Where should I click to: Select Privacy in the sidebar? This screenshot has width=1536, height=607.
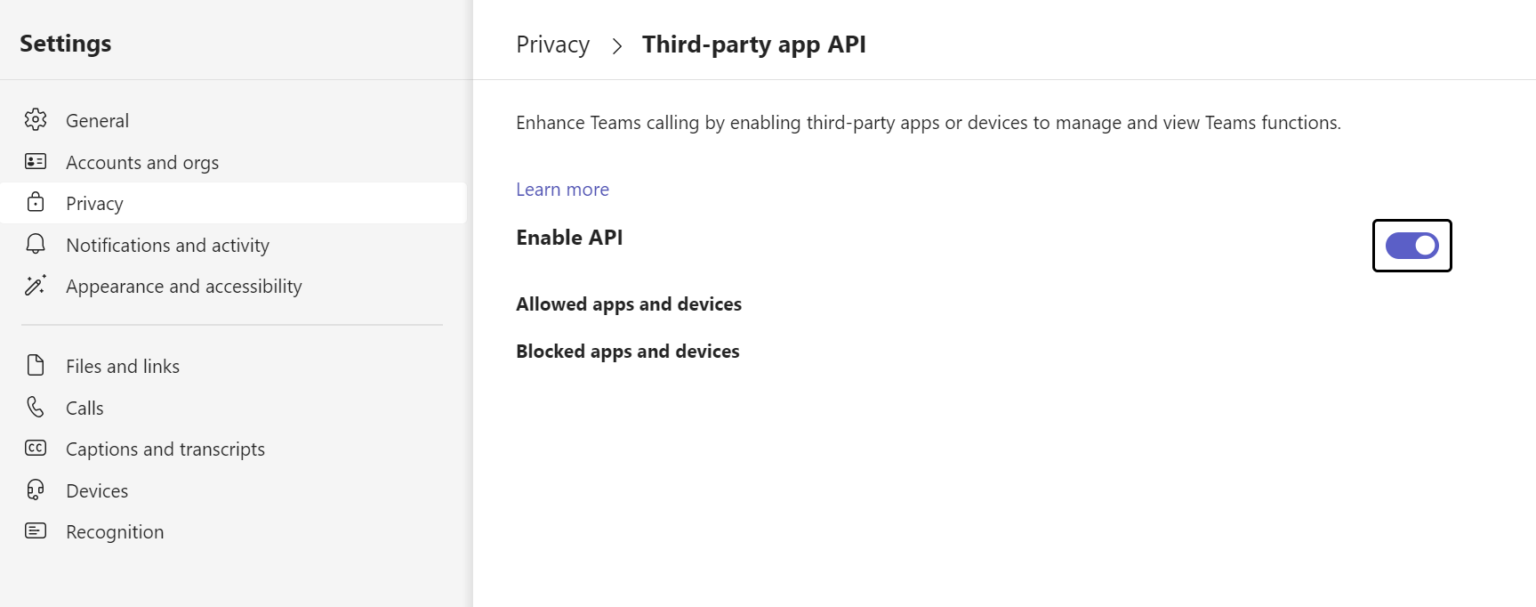pyautogui.click(x=233, y=203)
